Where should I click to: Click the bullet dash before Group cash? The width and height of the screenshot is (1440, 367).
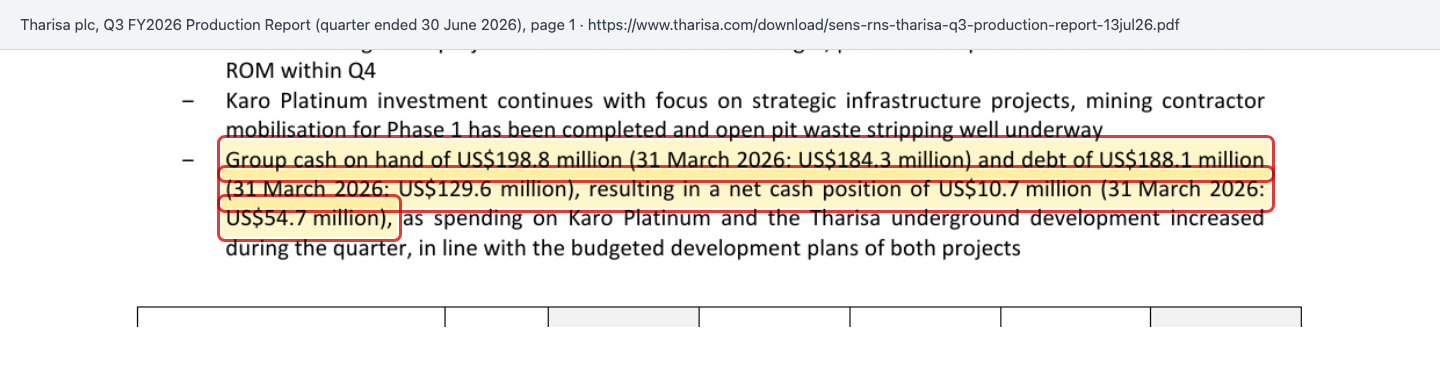[188, 160]
